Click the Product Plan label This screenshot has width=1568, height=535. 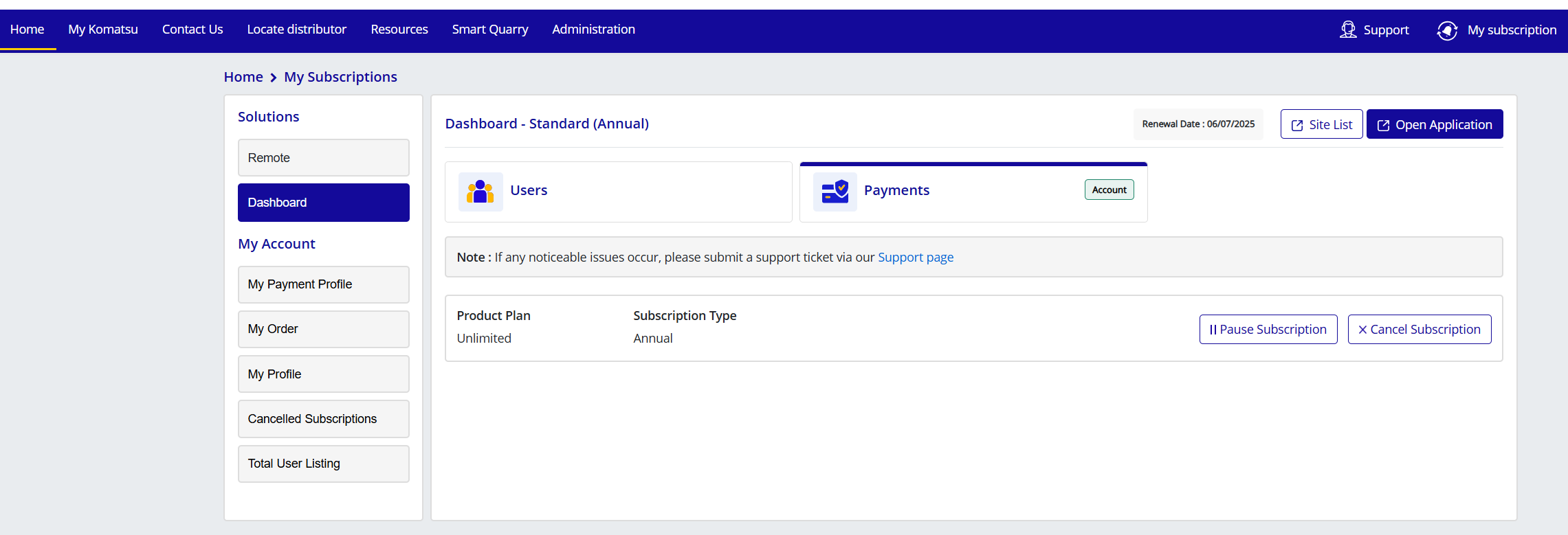click(x=494, y=315)
